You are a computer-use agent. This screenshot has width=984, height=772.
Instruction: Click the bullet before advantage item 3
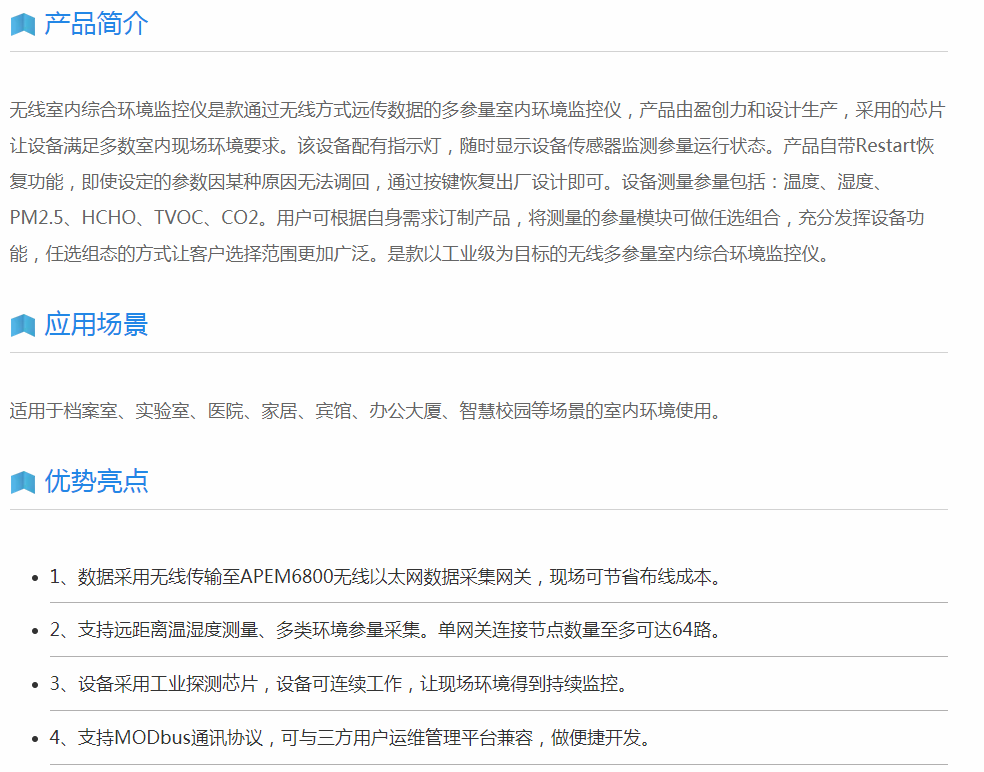(x=36, y=686)
